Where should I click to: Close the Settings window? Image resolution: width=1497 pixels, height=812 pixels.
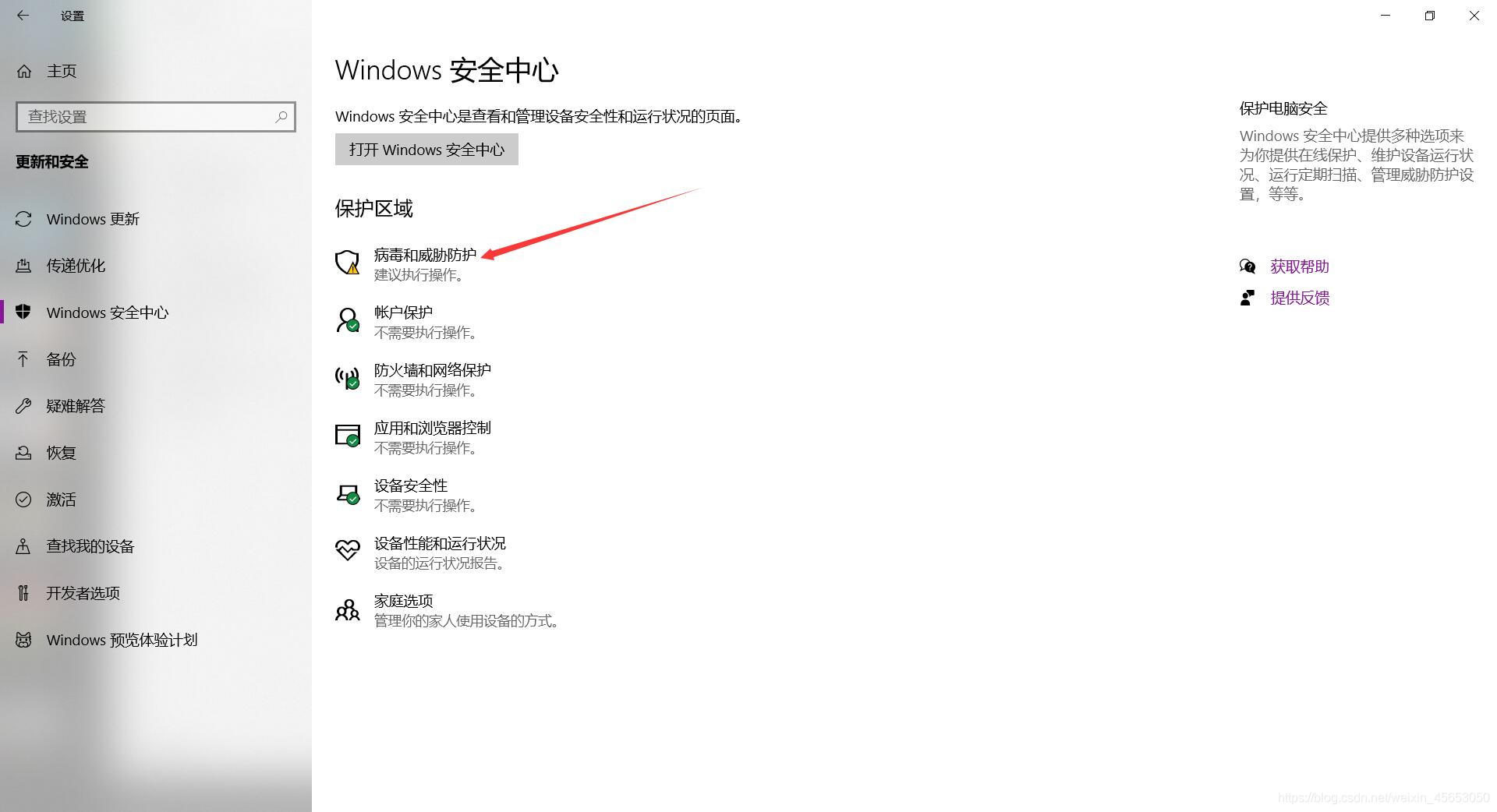coord(1474,16)
